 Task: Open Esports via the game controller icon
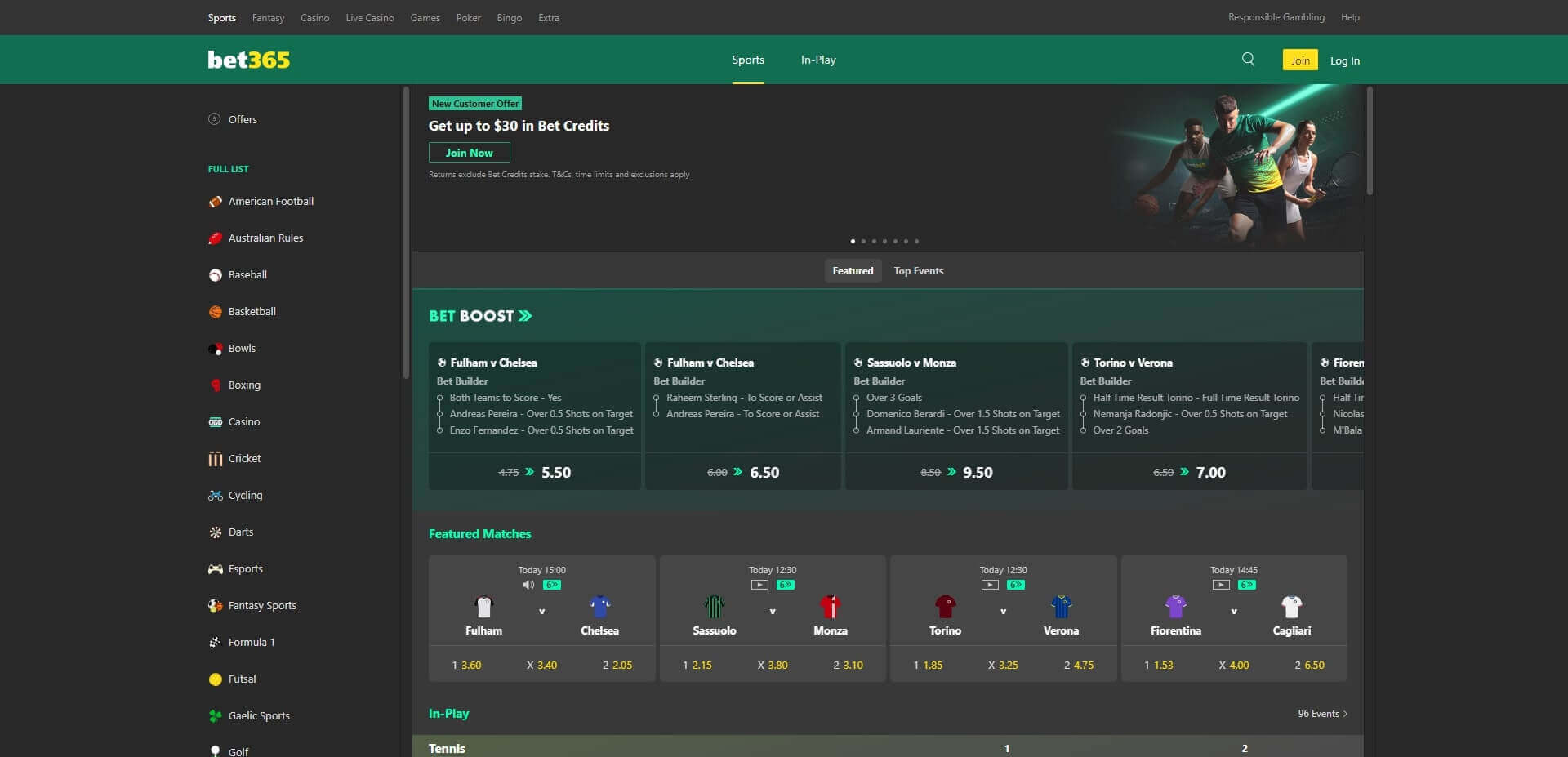tap(215, 568)
